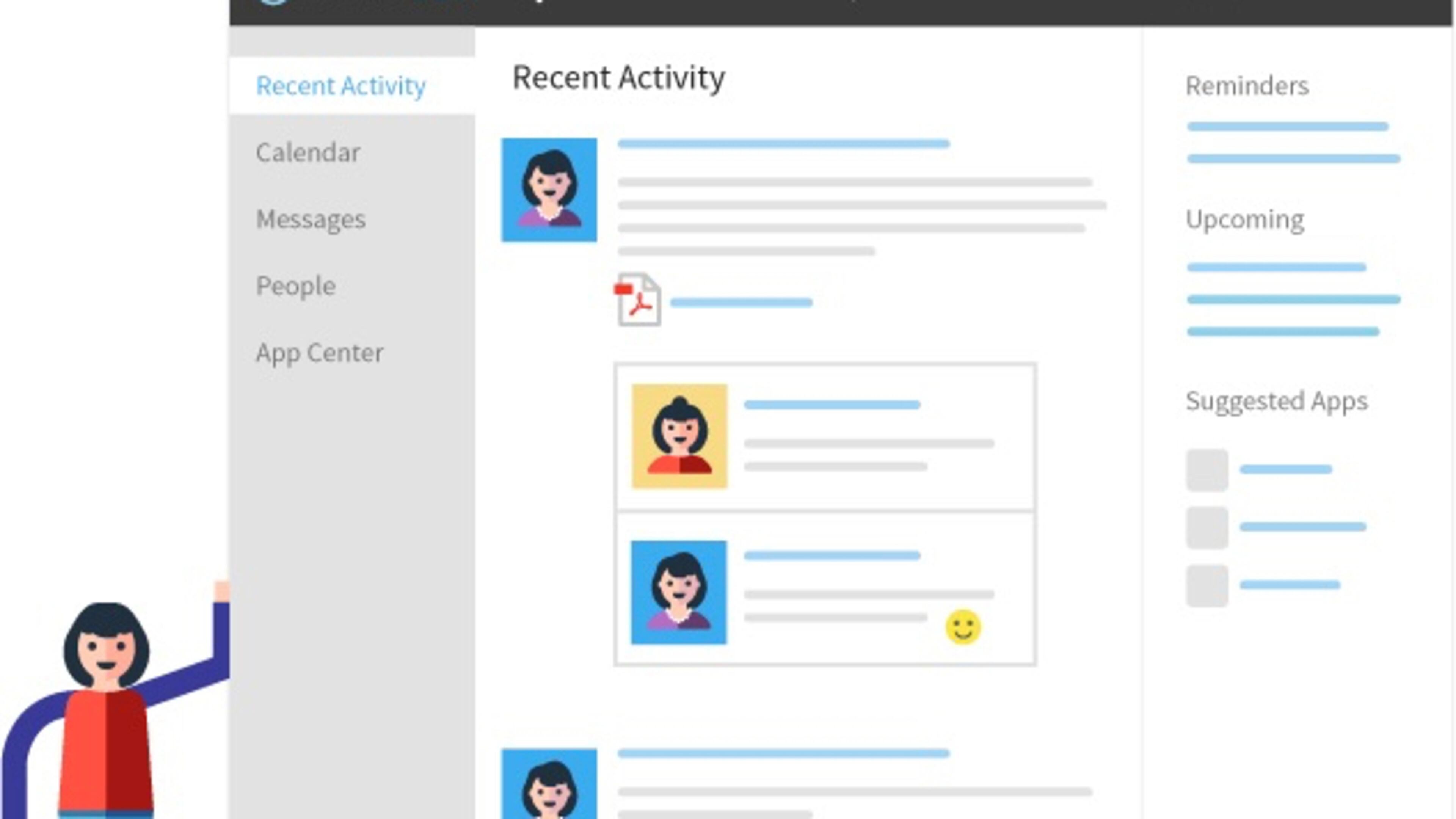The image size is (1456, 819).
Task: Open the People section
Action: pyautogui.click(x=296, y=286)
